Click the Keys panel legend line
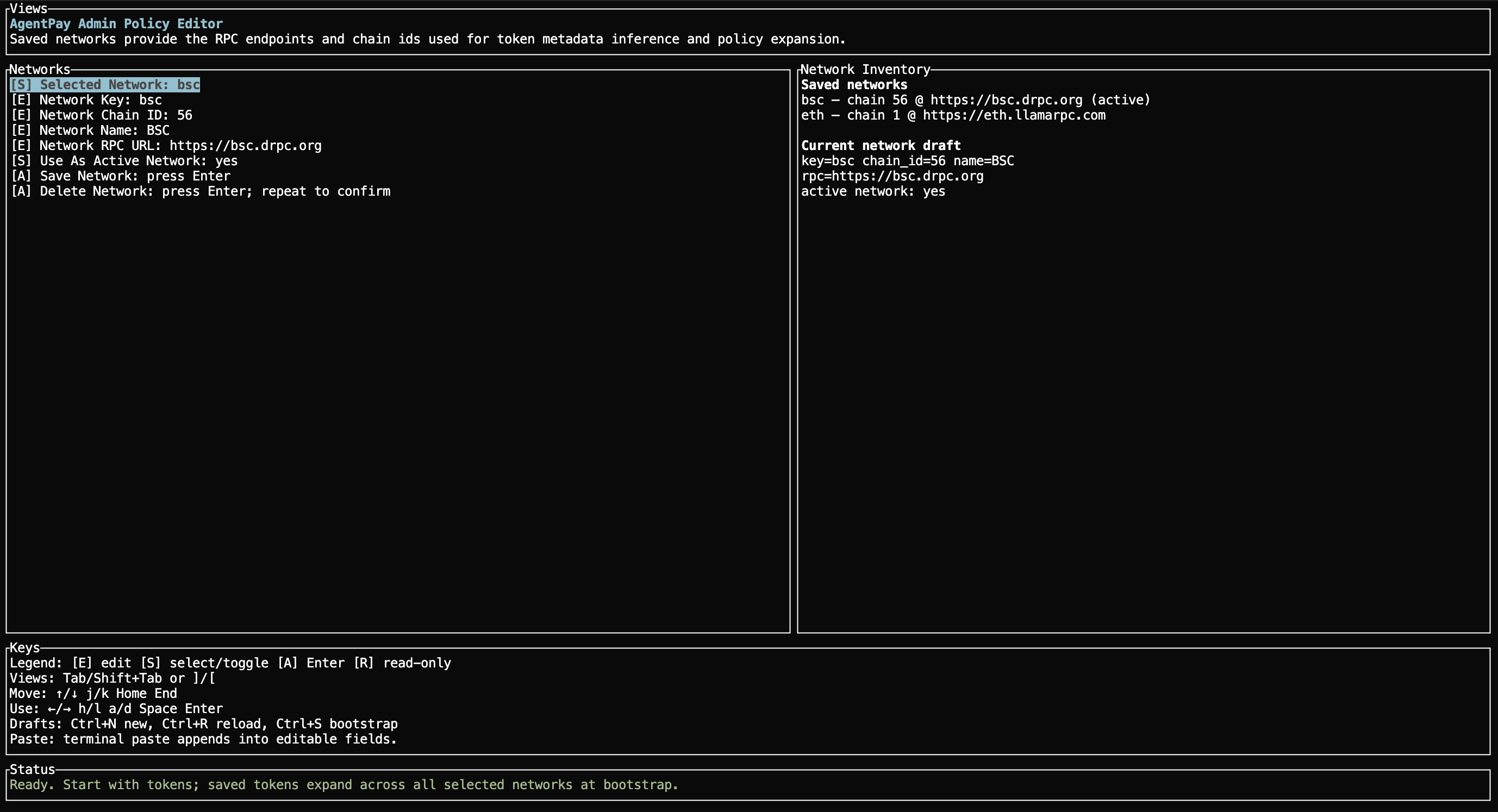 [230, 663]
